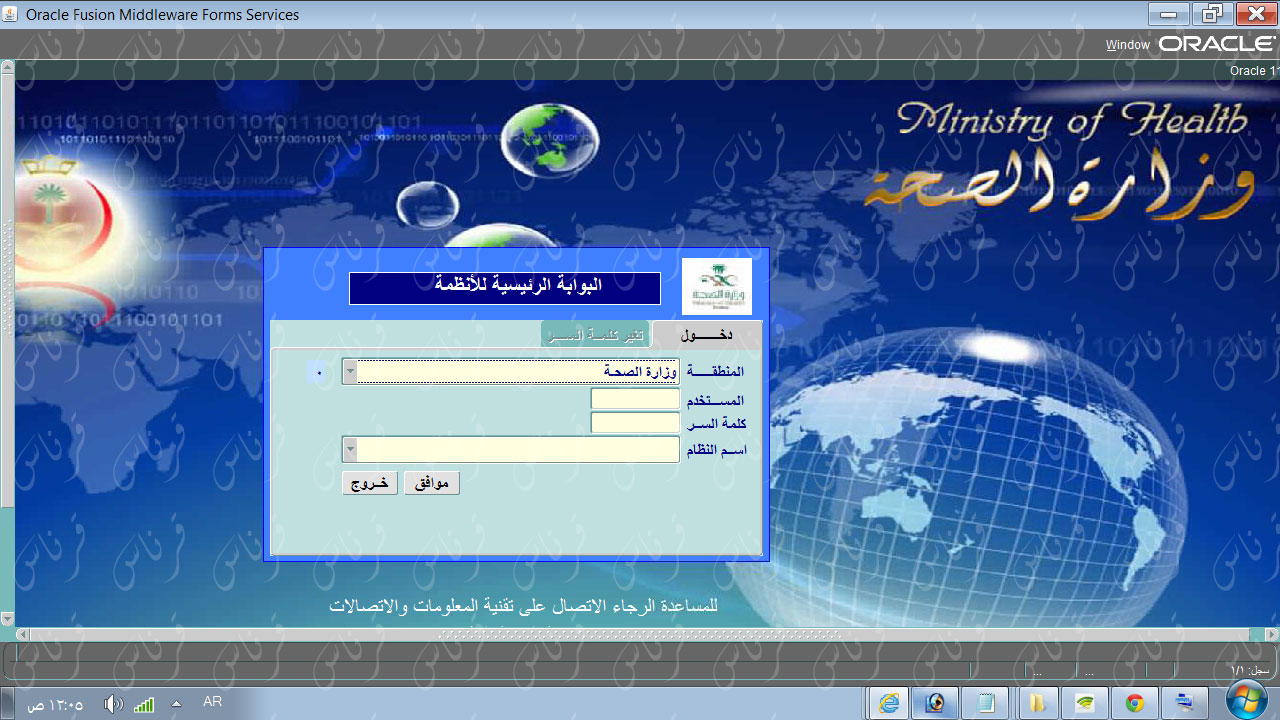Open the Windows Start orb
Image resolution: width=1280 pixels, height=720 pixels.
[1247, 702]
